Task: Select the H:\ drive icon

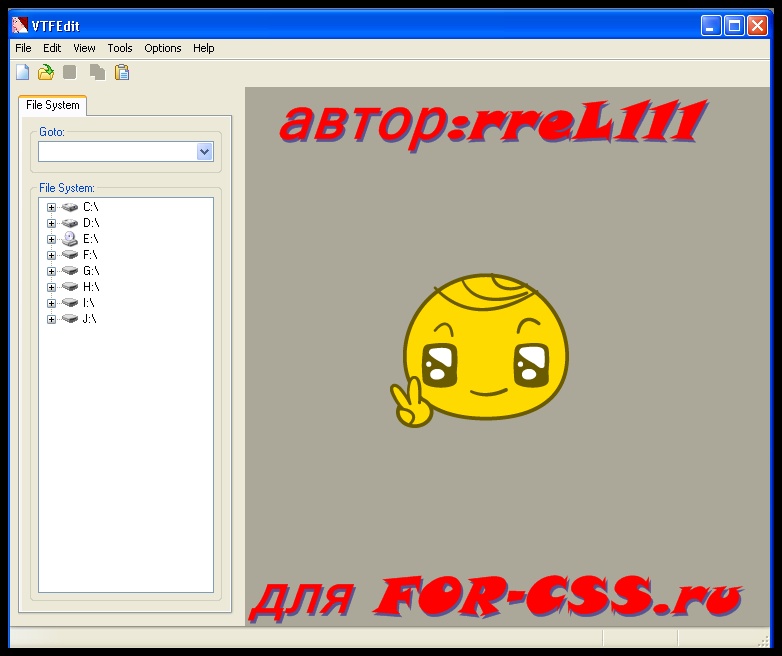Action: pos(70,287)
